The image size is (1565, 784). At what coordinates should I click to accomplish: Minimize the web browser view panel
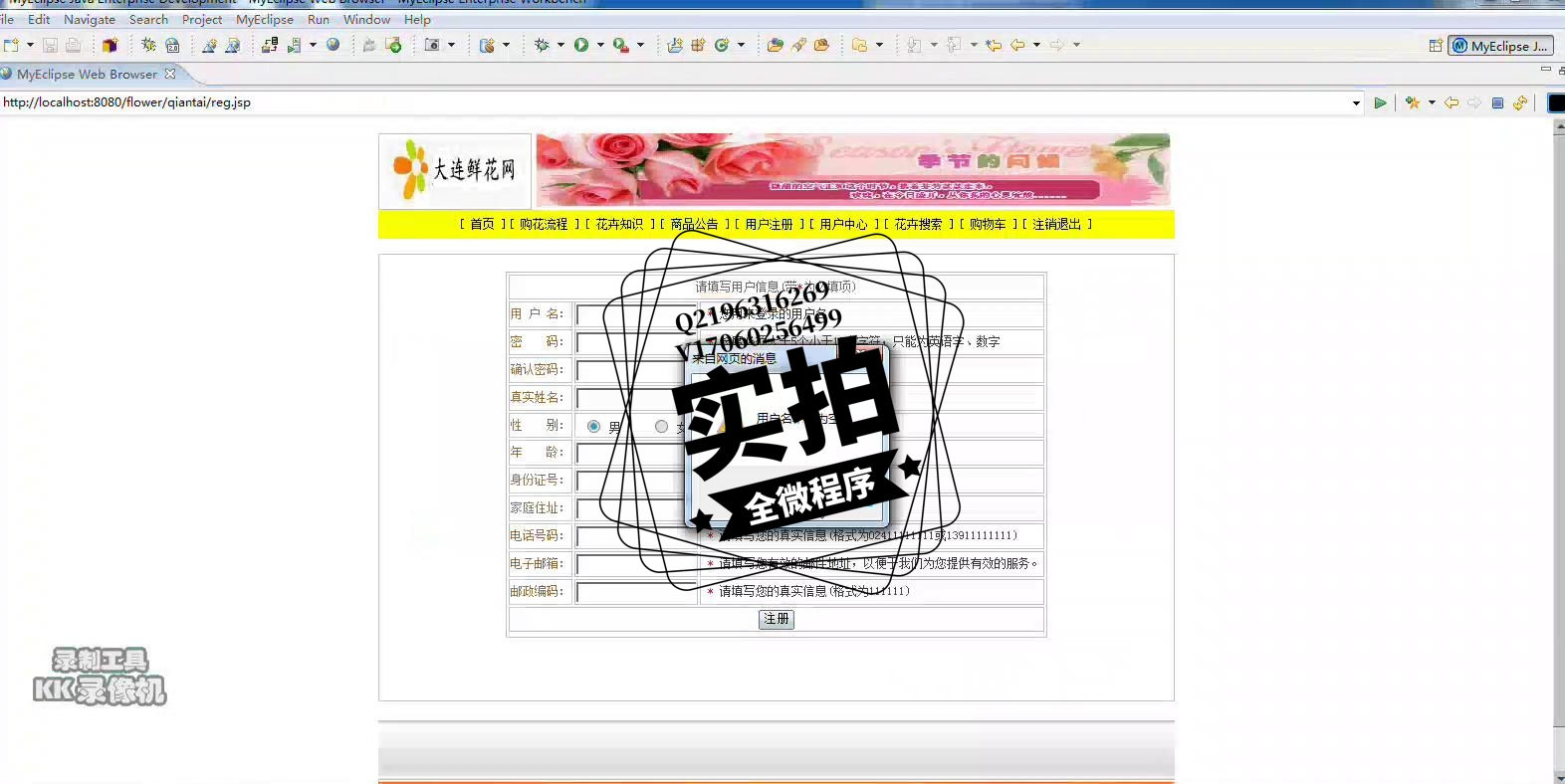pos(1545,70)
